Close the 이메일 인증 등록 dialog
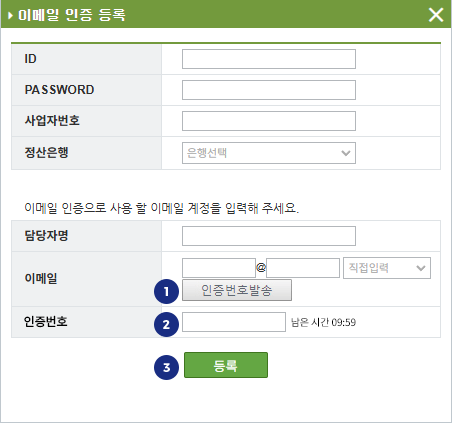Image resolution: width=452 pixels, height=423 pixels. 436,15
